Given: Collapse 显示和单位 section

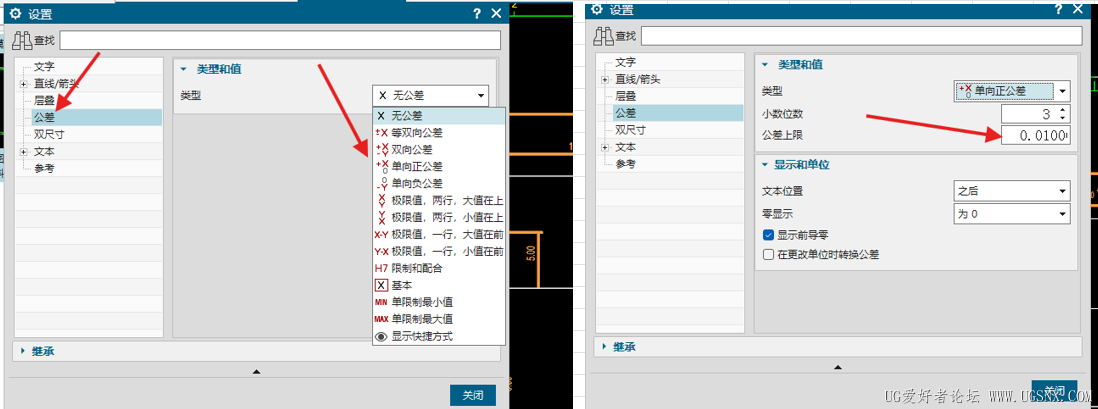Looking at the screenshot, I should point(765,165).
